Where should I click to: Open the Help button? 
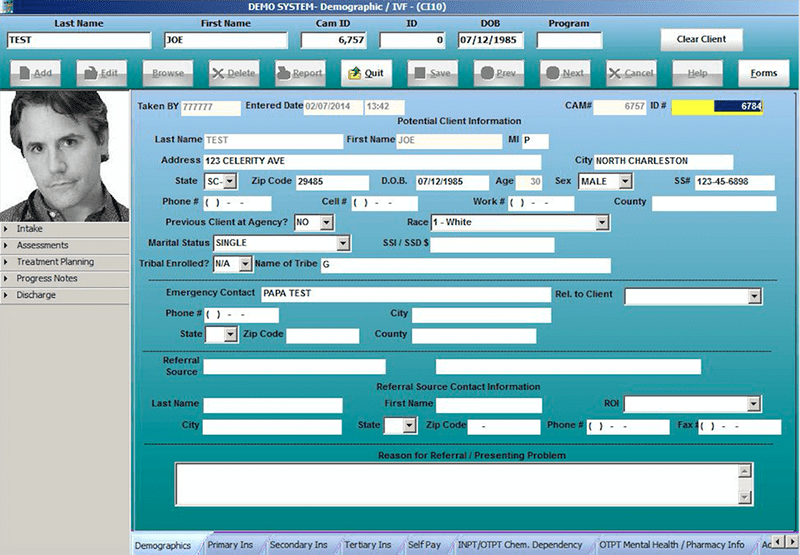697,73
